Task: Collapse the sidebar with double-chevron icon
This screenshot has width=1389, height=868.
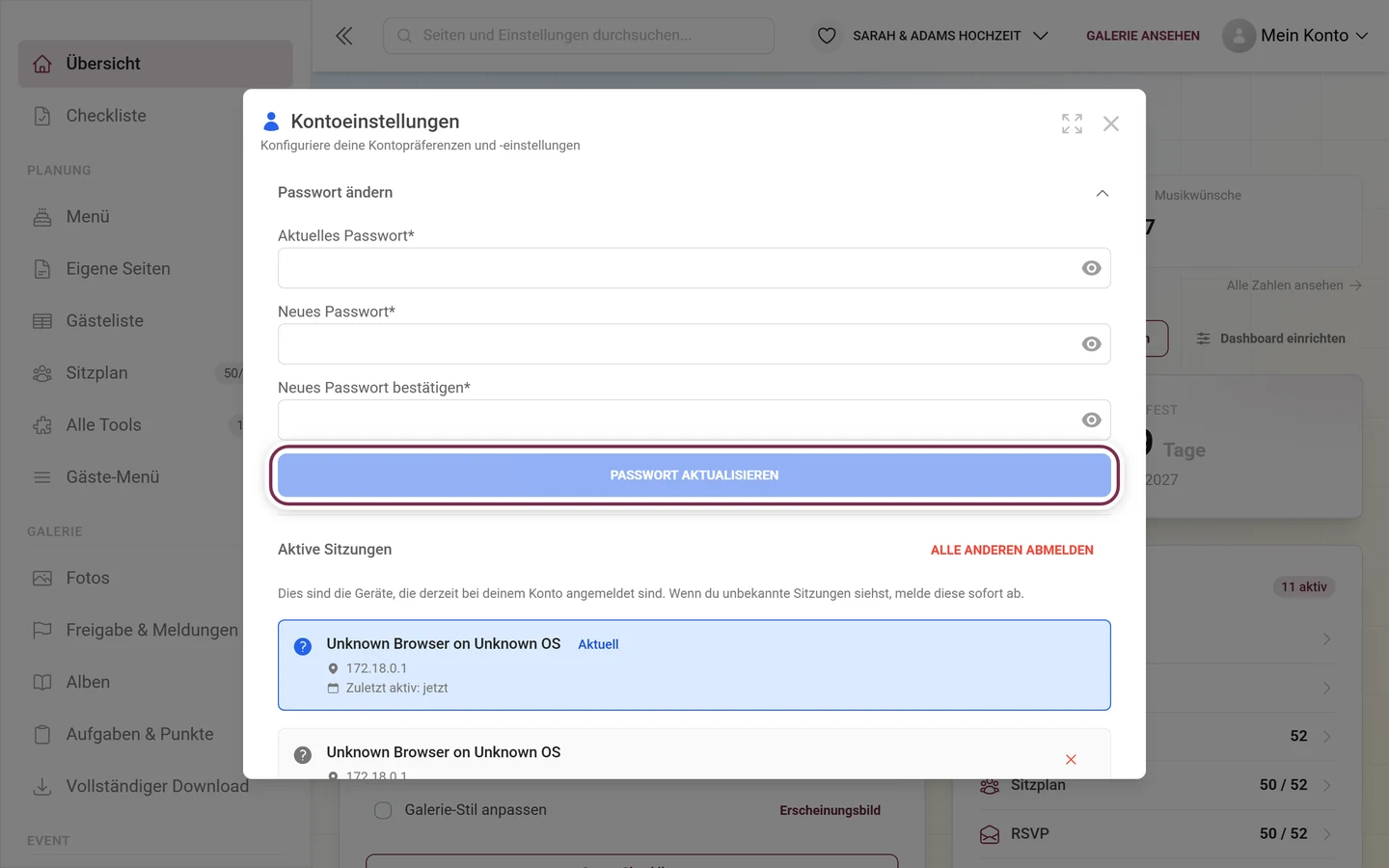Action: 344,36
